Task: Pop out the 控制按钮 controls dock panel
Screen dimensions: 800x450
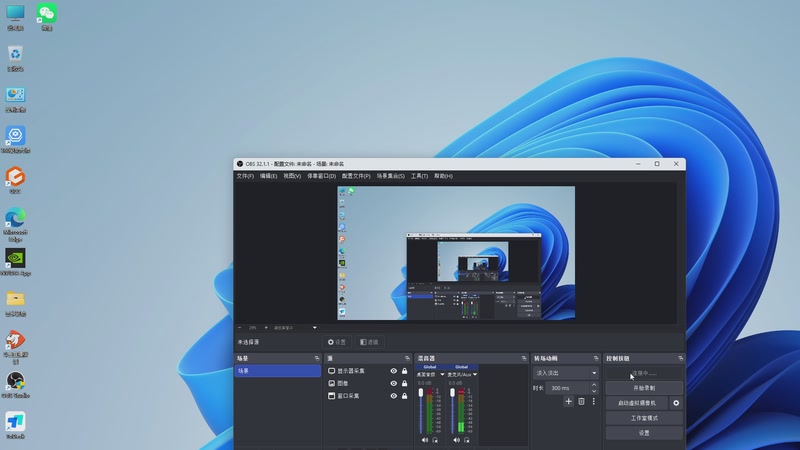Action: [x=681, y=358]
